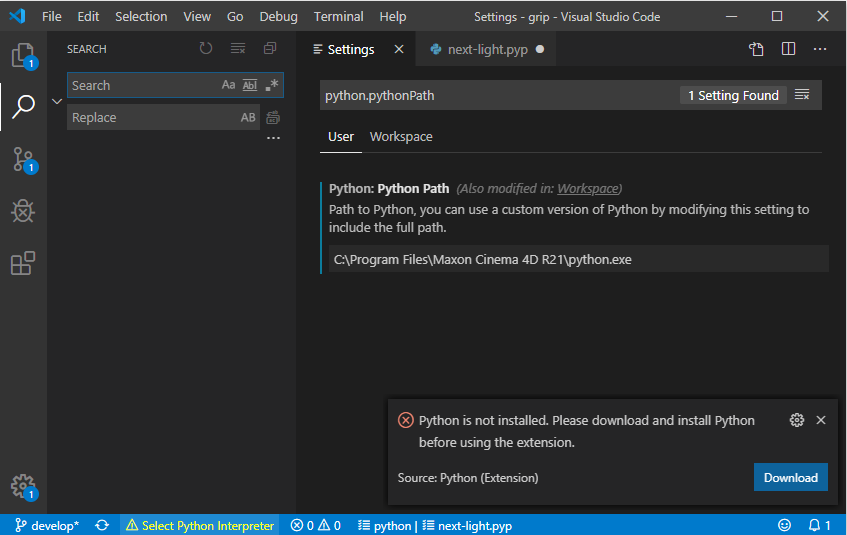Open editor More Actions ellipsis
The width and height of the screenshot is (847, 535).
pos(820,49)
